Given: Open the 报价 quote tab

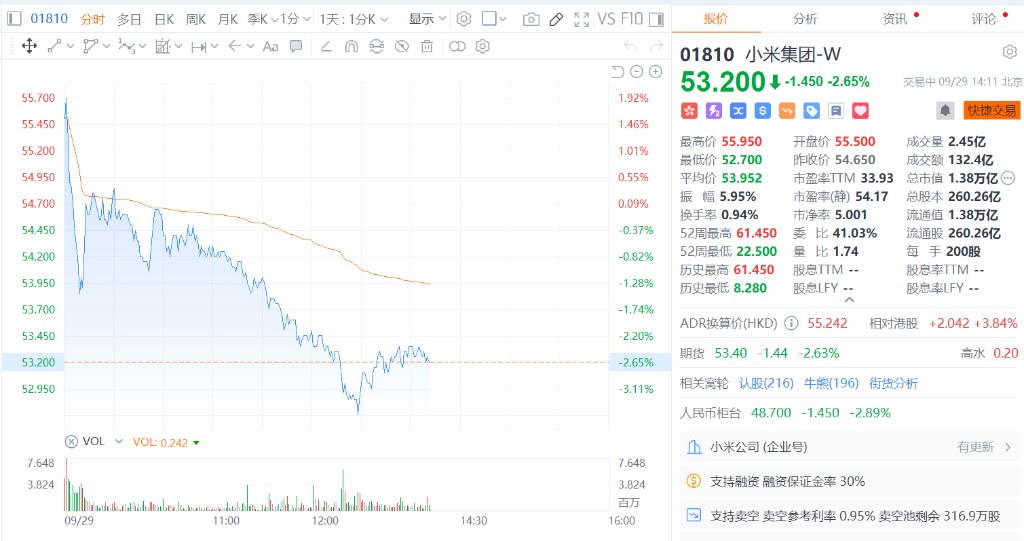Looking at the screenshot, I should [x=716, y=19].
